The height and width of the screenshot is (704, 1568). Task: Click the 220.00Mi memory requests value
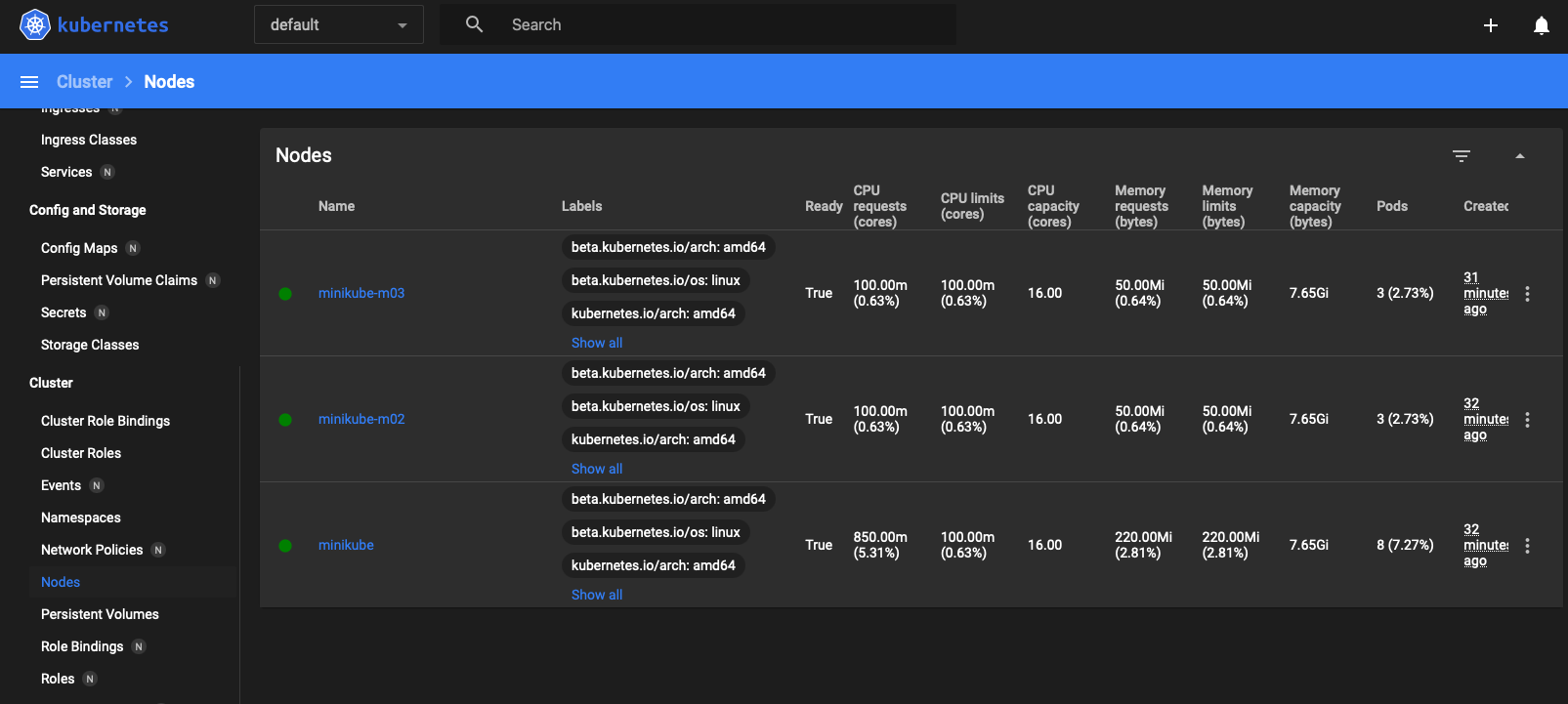[1143, 545]
